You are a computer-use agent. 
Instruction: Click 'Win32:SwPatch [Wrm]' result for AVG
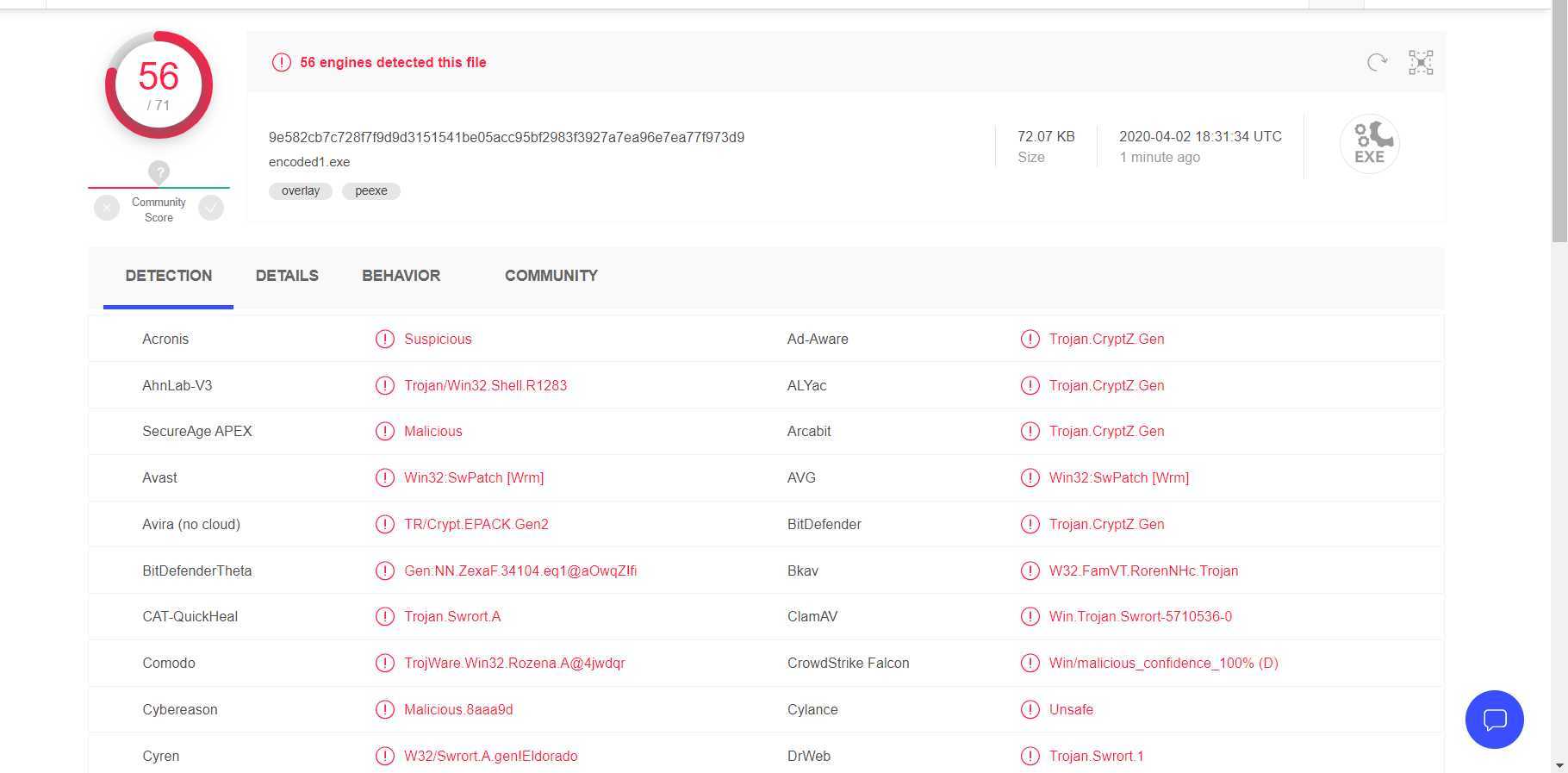pyautogui.click(x=1119, y=477)
